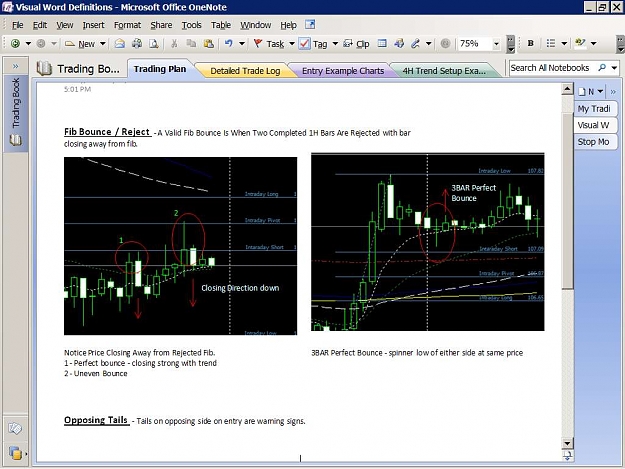Open the Format menu

click(128, 25)
